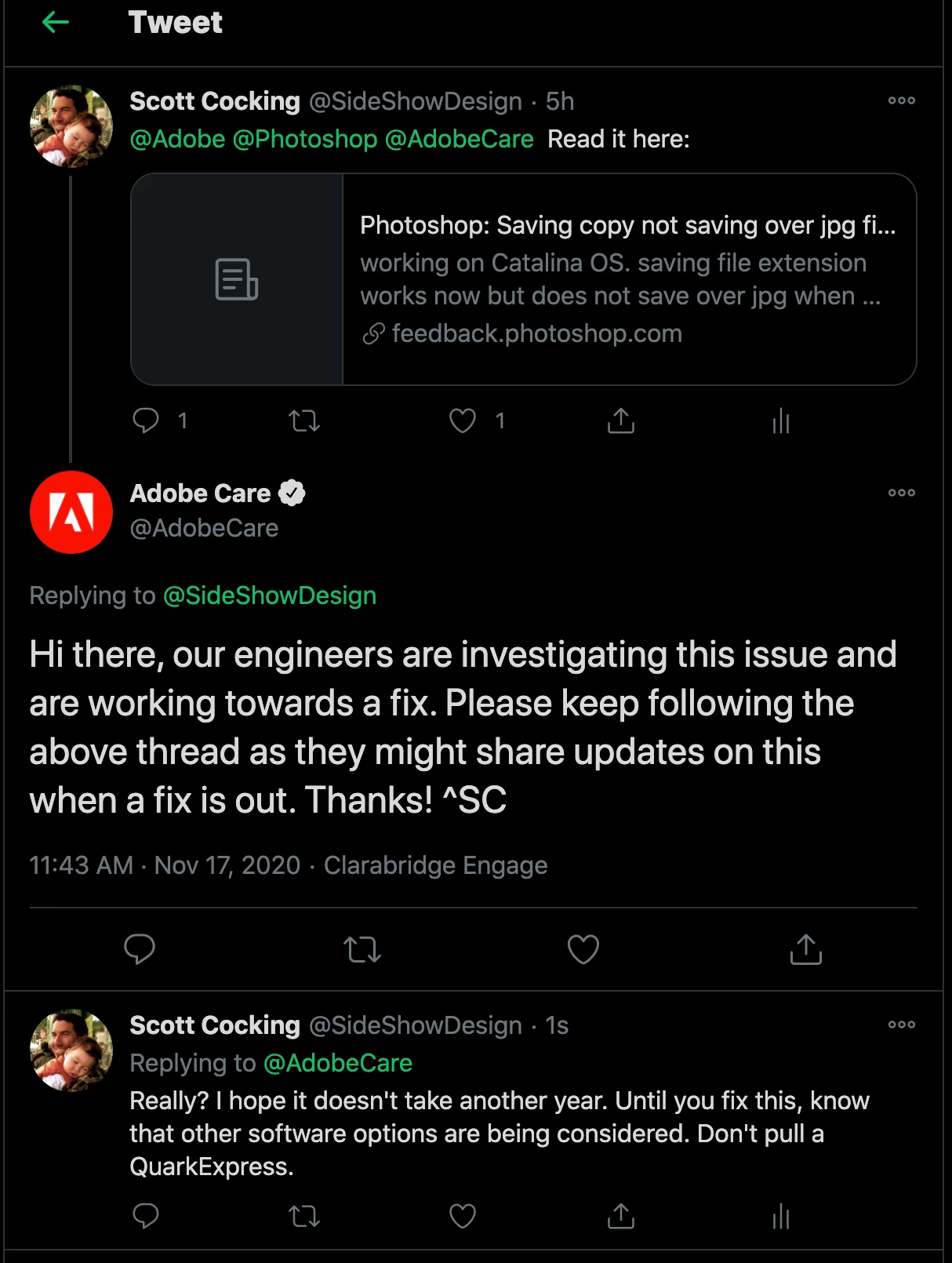Go back using the green arrow
The image size is (952, 1263).
[x=55, y=22]
